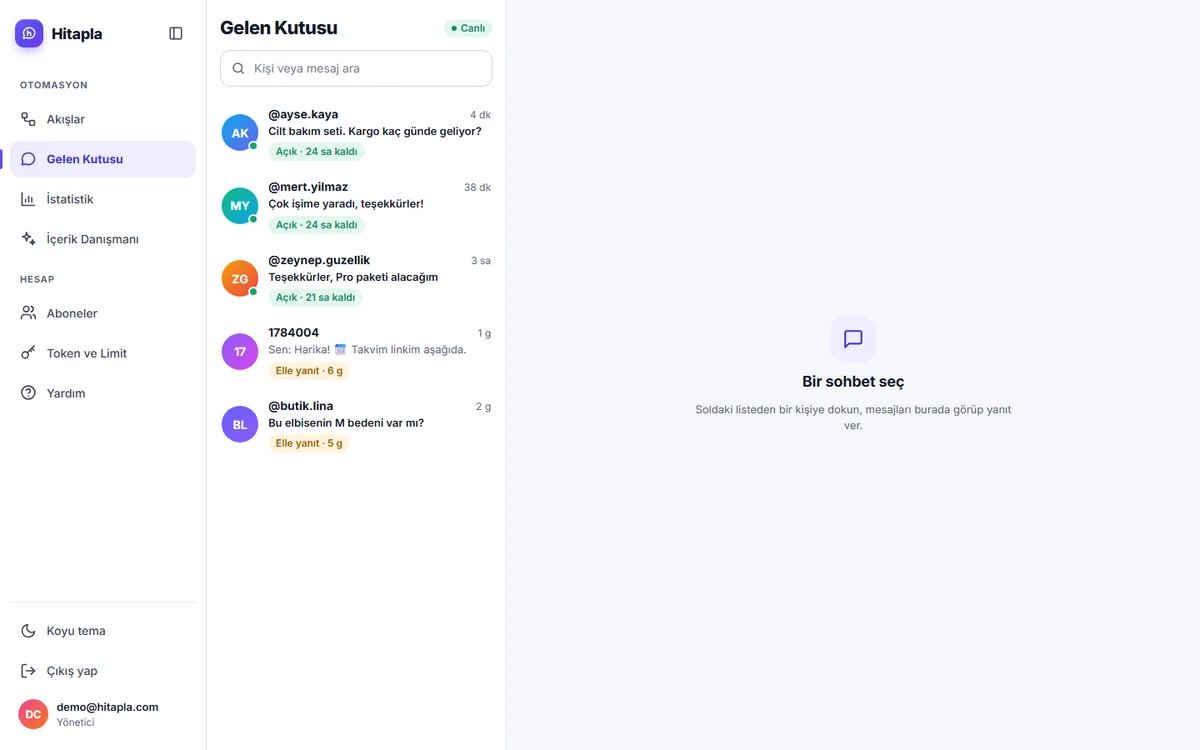Click the 17 avatar for 1784004
The height and width of the screenshot is (750, 1200).
(240, 352)
